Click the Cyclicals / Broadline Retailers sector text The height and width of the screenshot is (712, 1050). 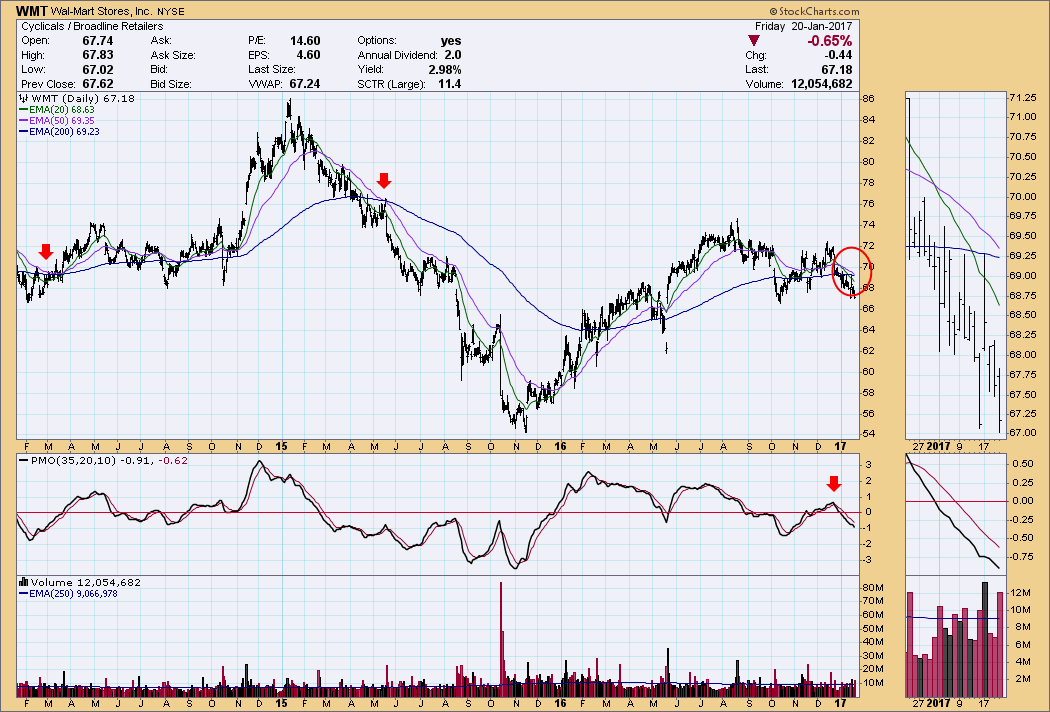tap(92, 26)
